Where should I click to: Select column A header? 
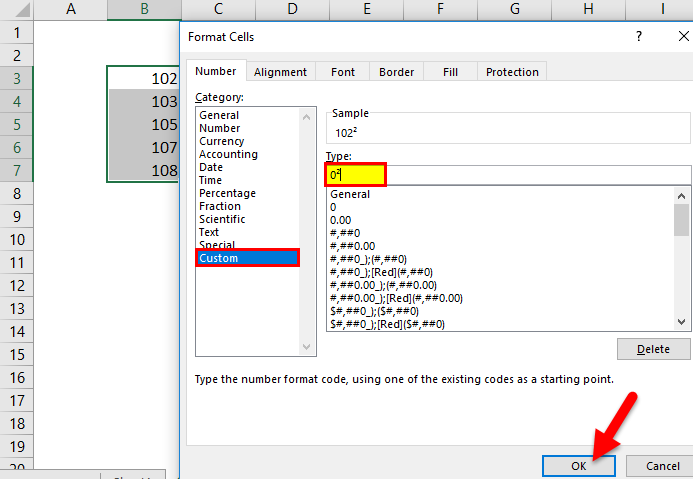(71, 10)
